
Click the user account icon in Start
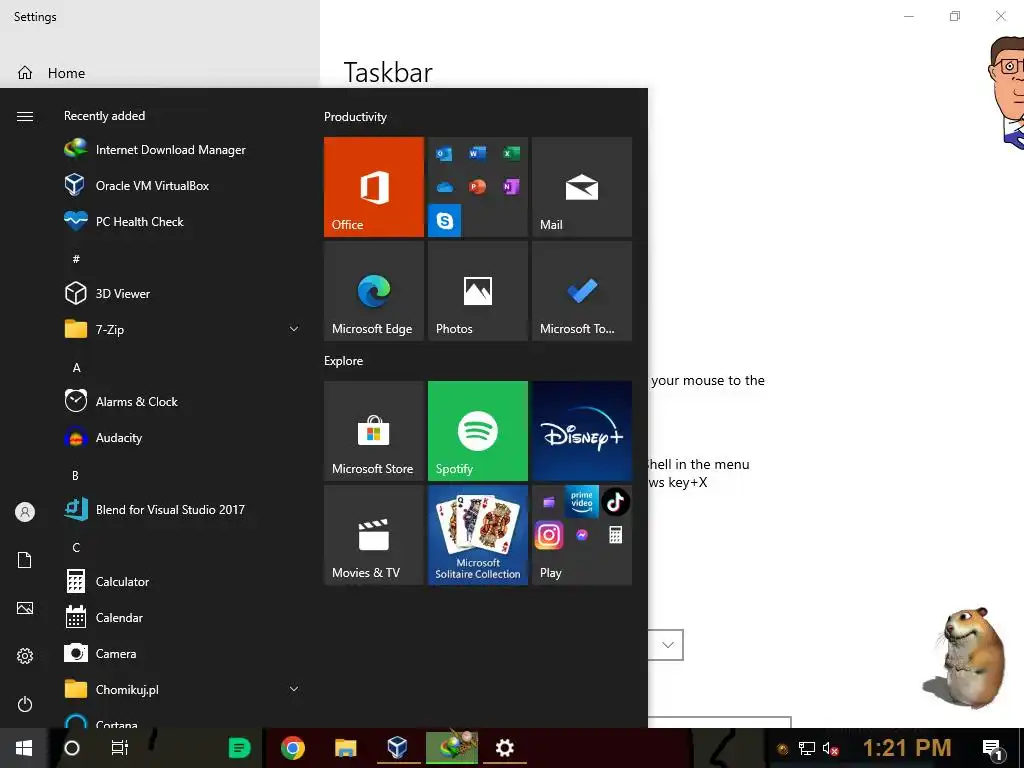click(25, 512)
